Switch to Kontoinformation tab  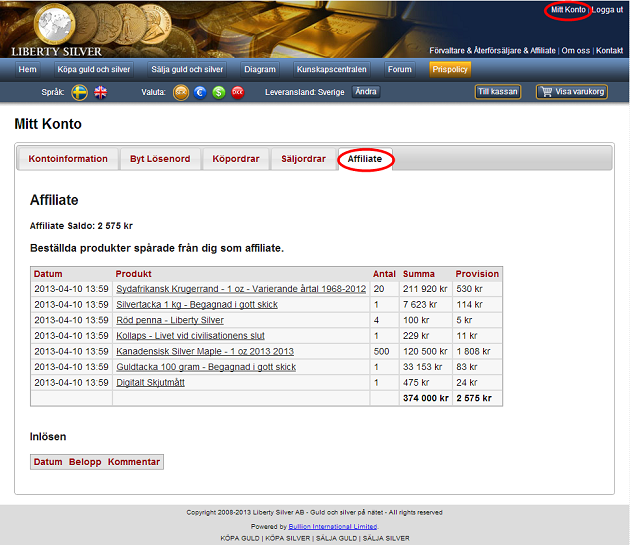point(68,159)
